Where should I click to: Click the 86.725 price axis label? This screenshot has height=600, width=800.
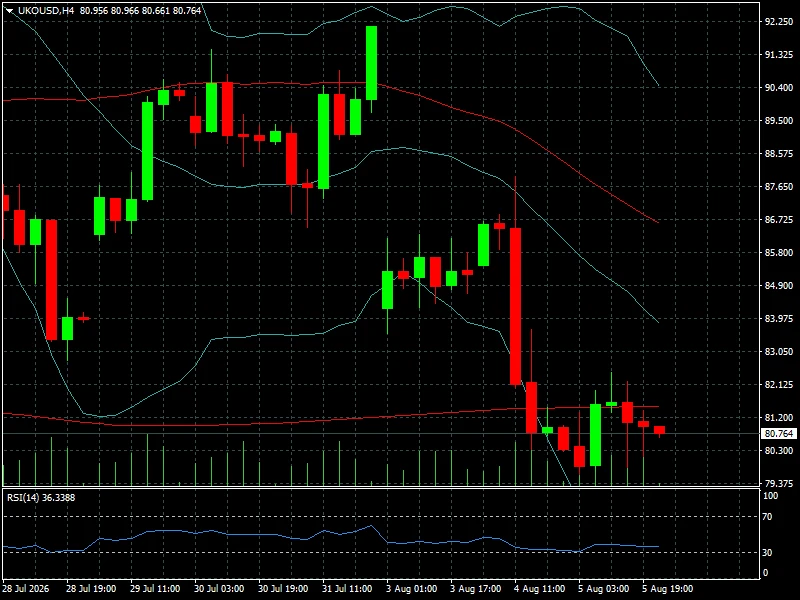pos(779,220)
